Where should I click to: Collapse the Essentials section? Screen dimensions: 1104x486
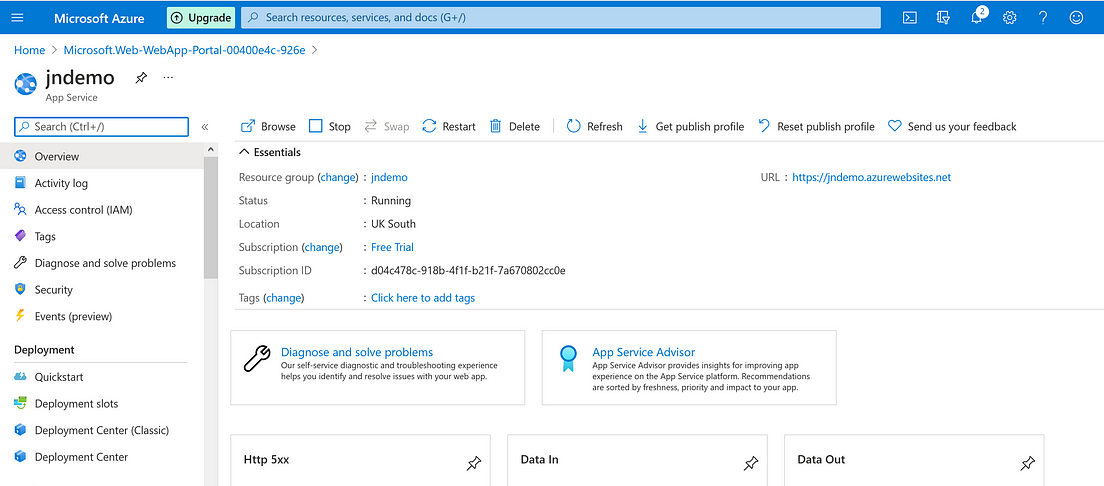click(x=270, y=152)
